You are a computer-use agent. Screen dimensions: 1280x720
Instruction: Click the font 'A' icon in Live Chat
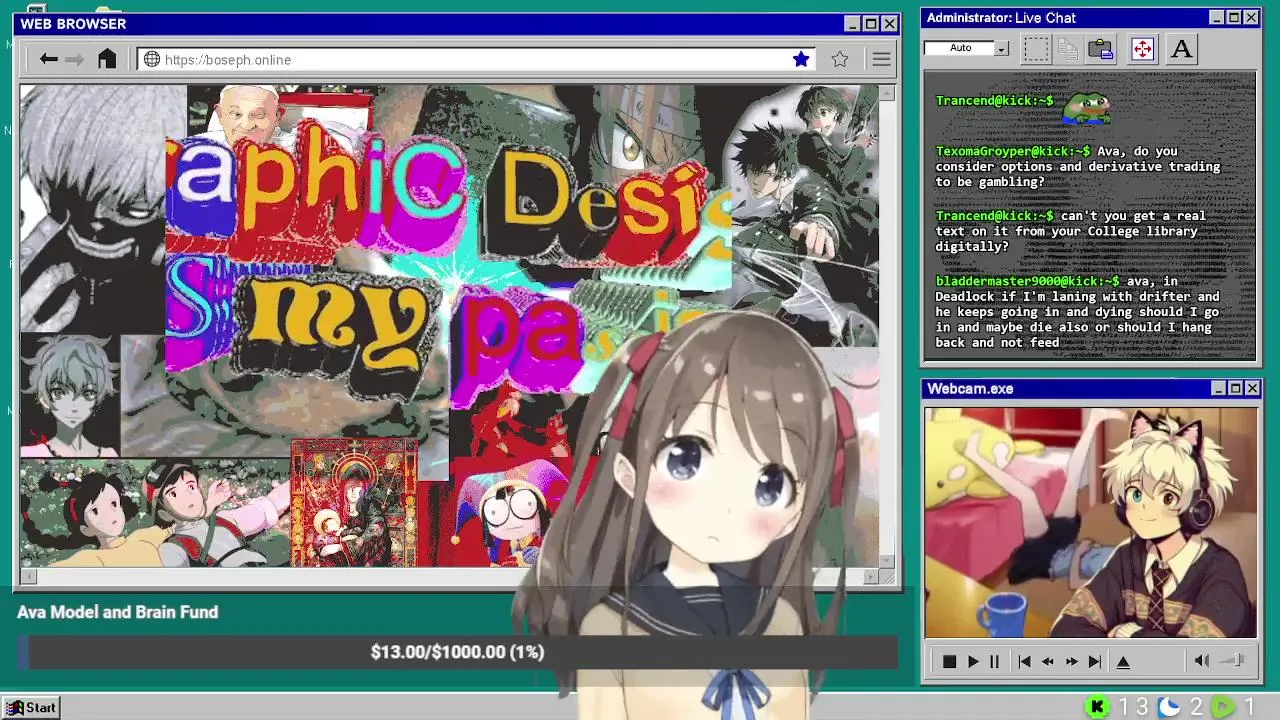(x=1181, y=49)
